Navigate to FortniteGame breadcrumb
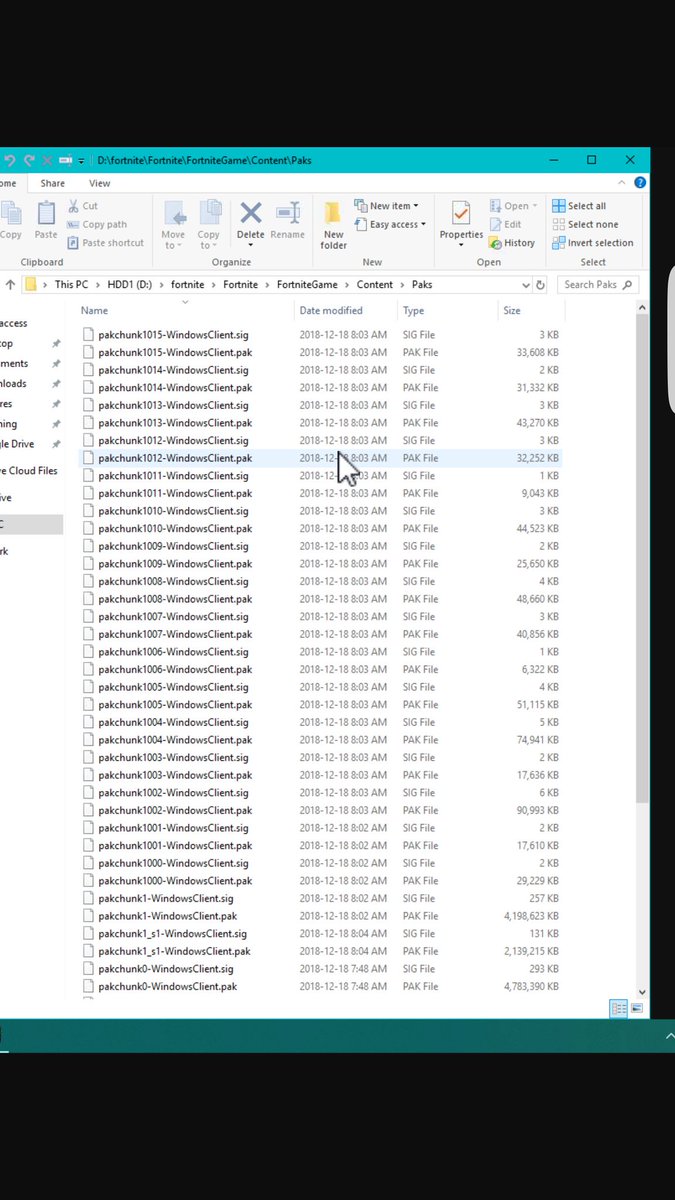The width and height of the screenshot is (675, 1200). tap(307, 285)
